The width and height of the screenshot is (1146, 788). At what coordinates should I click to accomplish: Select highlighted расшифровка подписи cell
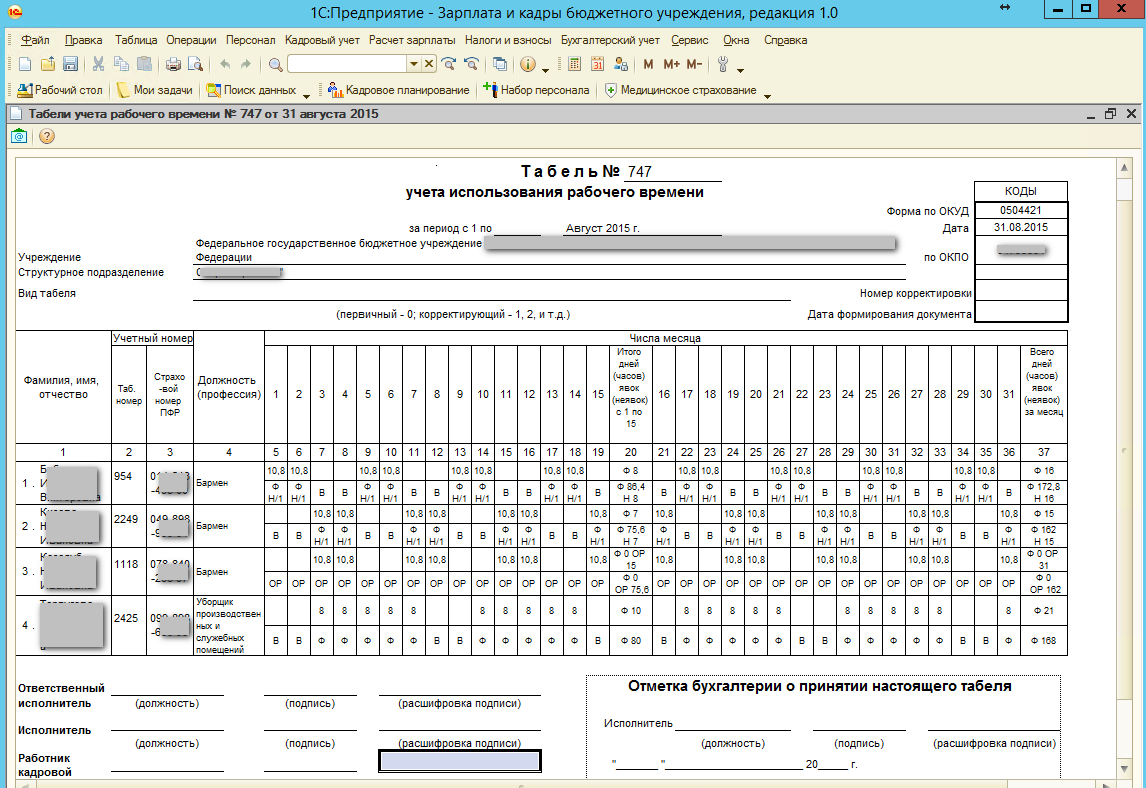460,761
